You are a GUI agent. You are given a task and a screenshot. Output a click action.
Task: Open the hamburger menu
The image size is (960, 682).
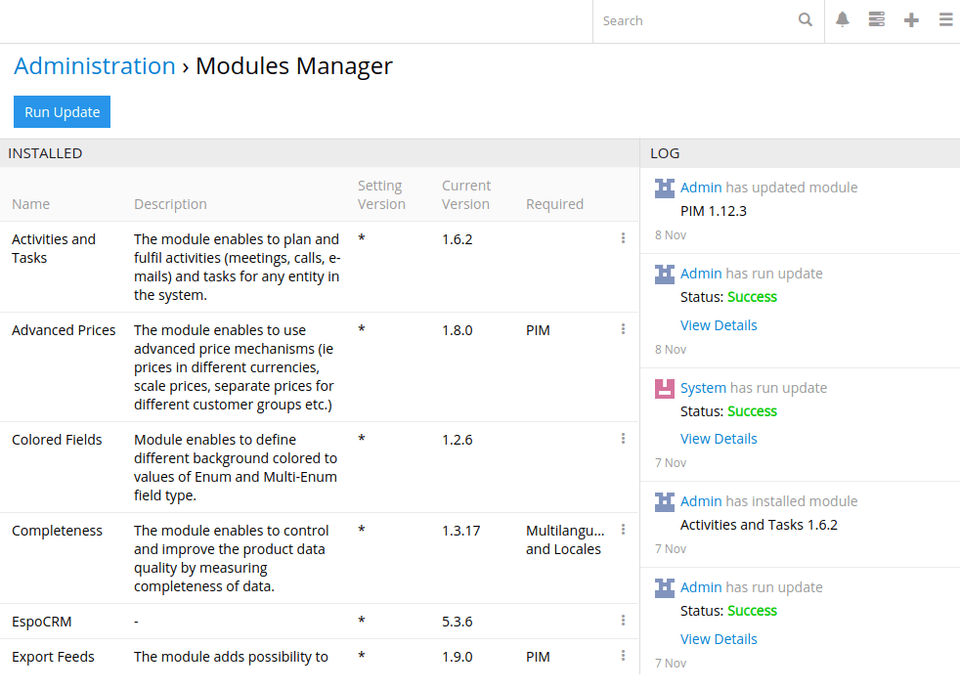[946, 20]
